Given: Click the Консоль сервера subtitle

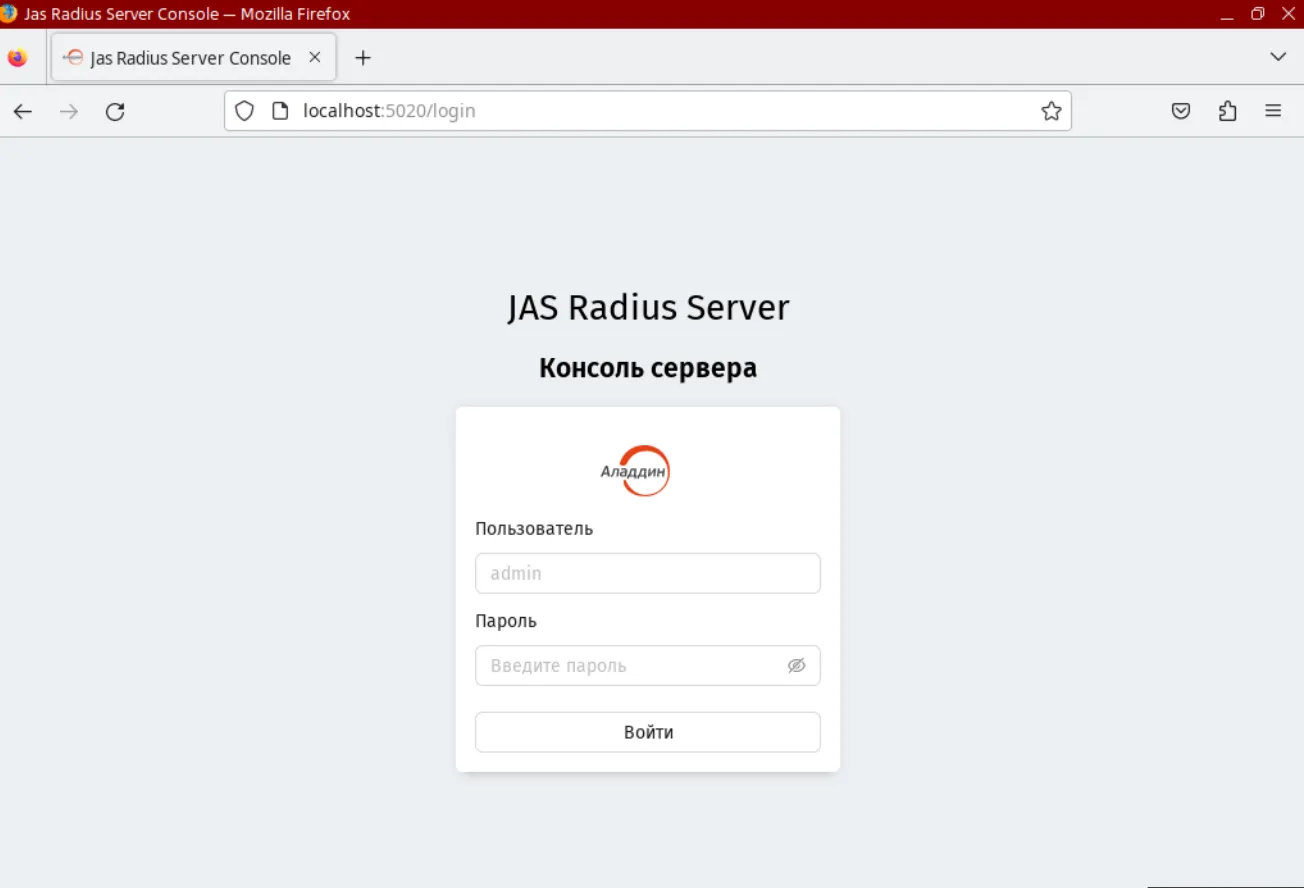Looking at the screenshot, I should point(648,368).
